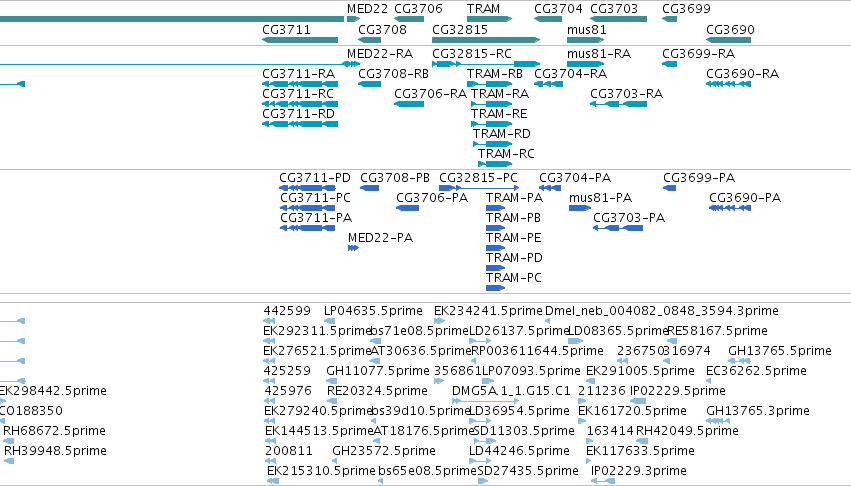The height and width of the screenshot is (486, 851).
Task: Click protein TRAM-PD
Action: [x=514, y=258]
